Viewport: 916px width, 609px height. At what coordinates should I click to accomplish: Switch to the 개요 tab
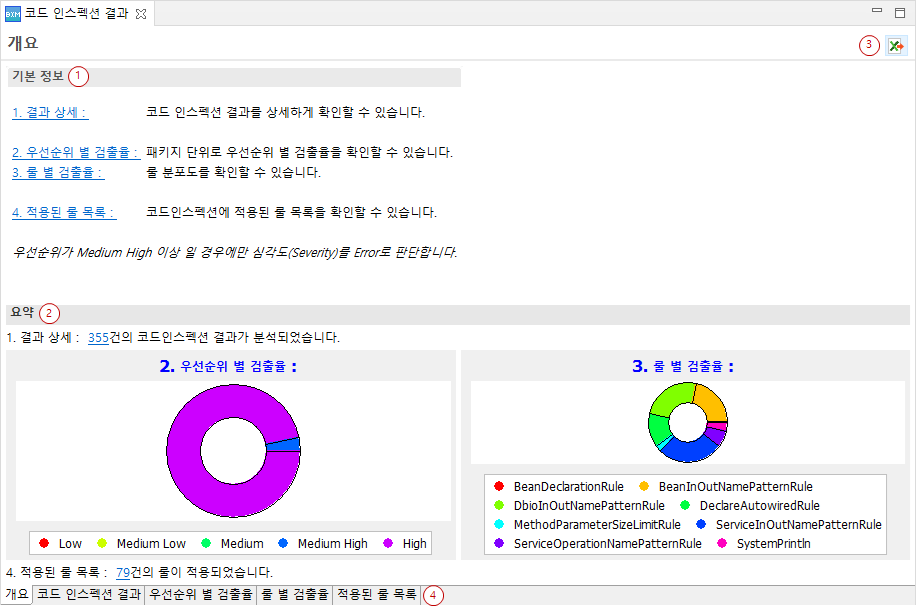(x=15, y=594)
